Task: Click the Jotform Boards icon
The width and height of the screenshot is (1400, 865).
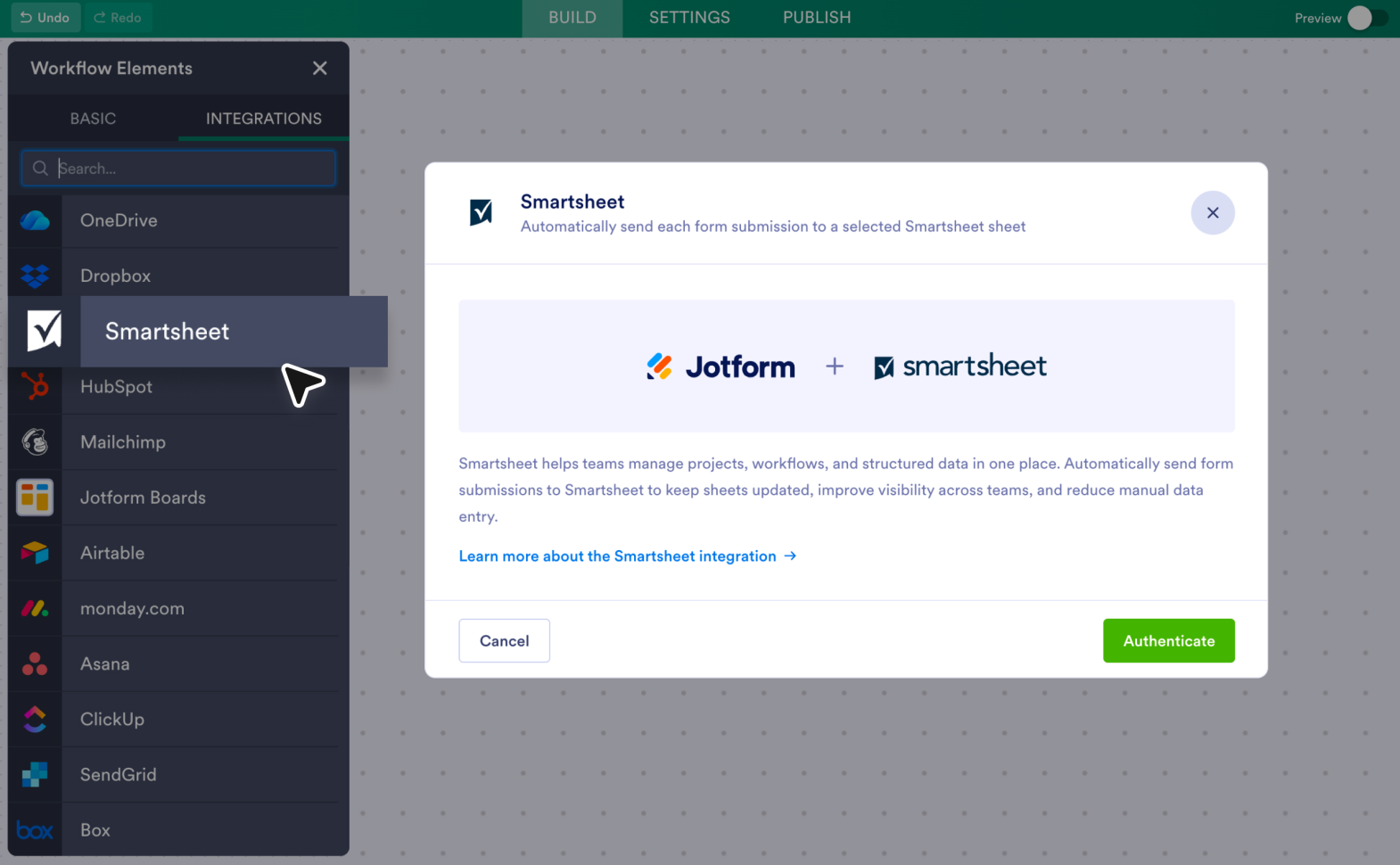Action: 35,498
